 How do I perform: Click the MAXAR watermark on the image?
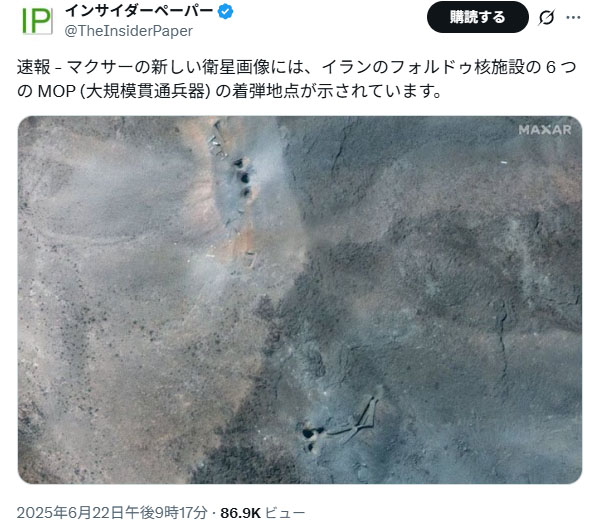(x=545, y=130)
